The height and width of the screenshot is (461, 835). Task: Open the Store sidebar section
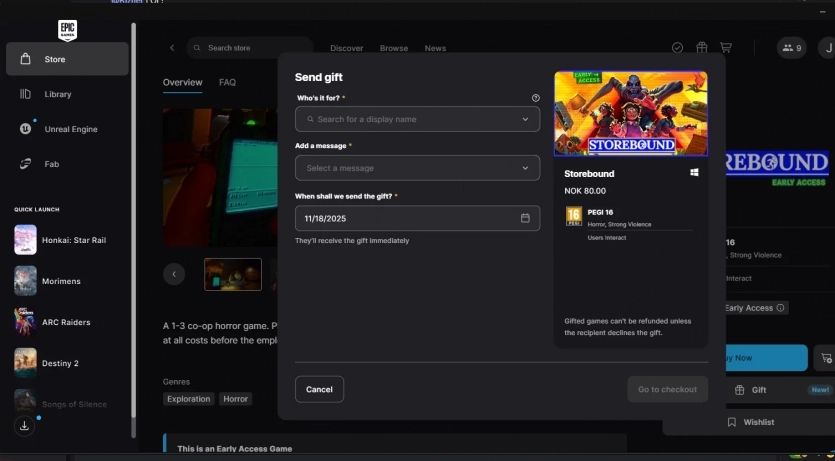(67, 59)
